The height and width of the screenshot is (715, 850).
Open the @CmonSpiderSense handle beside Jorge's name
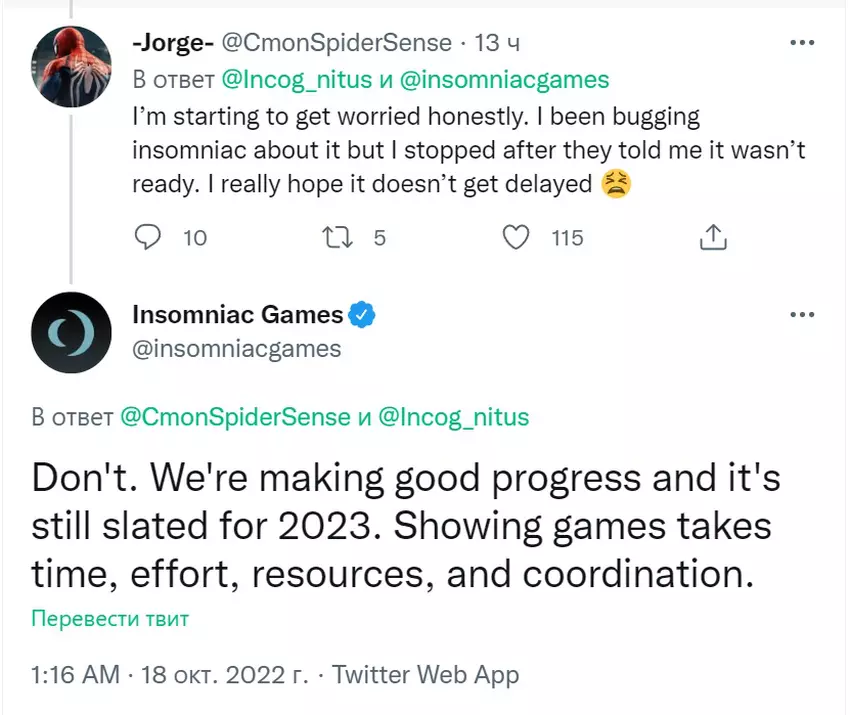[x=334, y=44]
